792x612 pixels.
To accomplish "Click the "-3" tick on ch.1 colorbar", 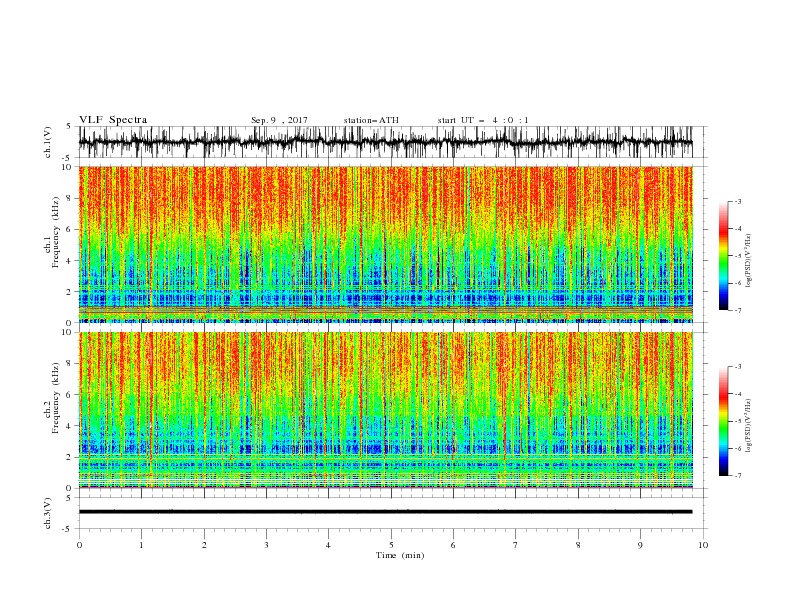I will [737, 201].
